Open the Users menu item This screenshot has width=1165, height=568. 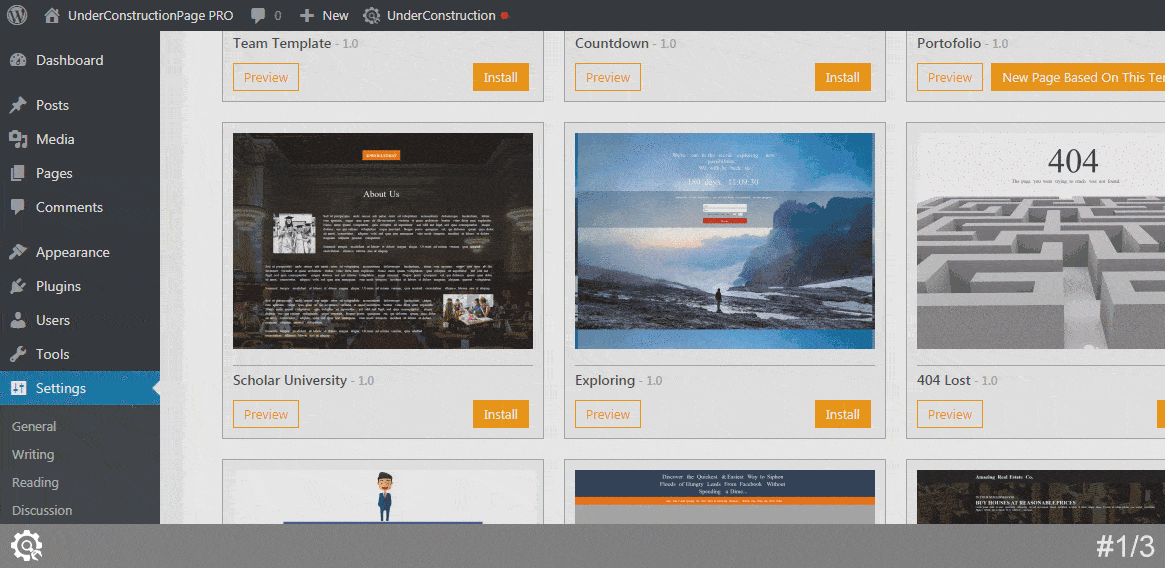pyautogui.click(x=53, y=320)
